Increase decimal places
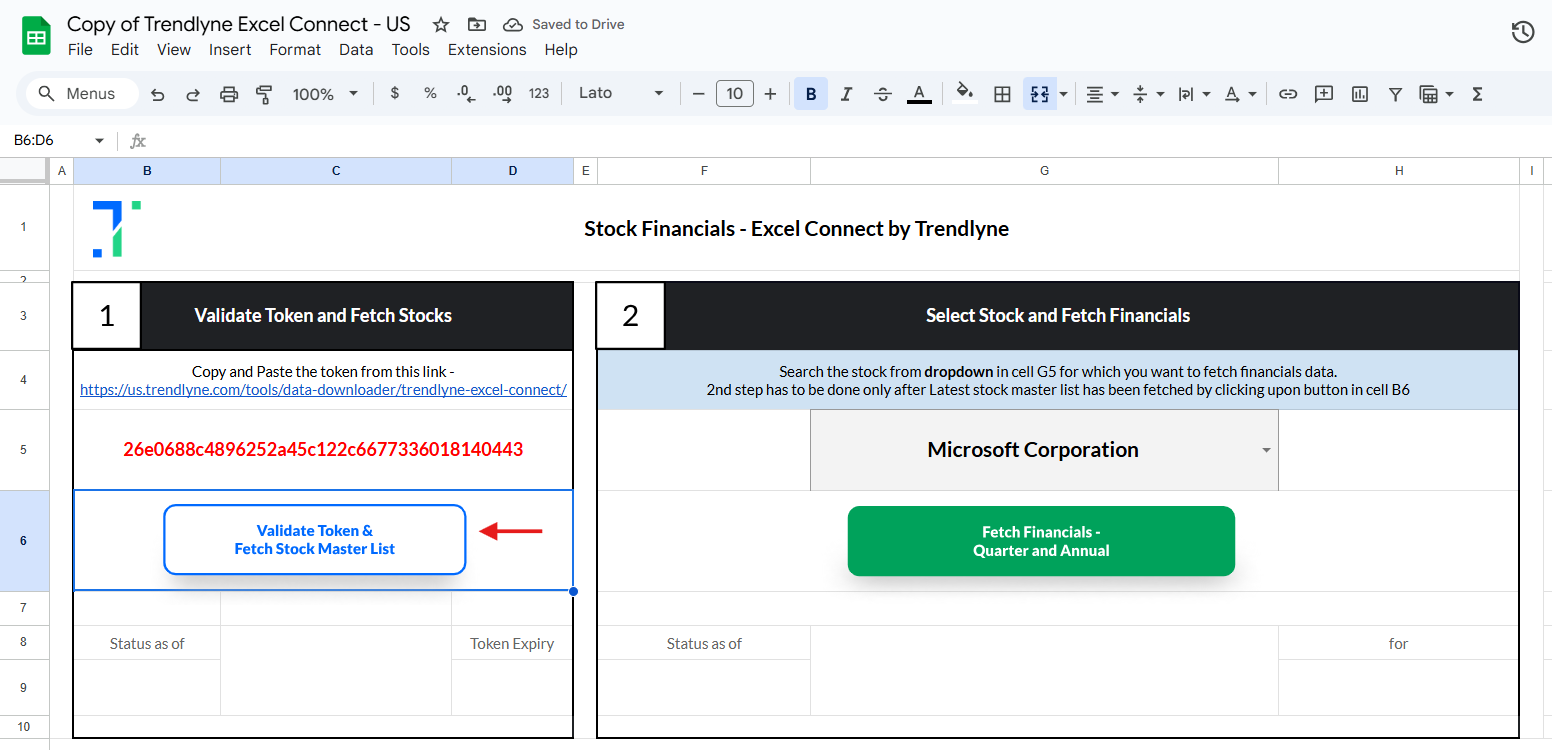This screenshot has width=1552, height=750. point(503,93)
